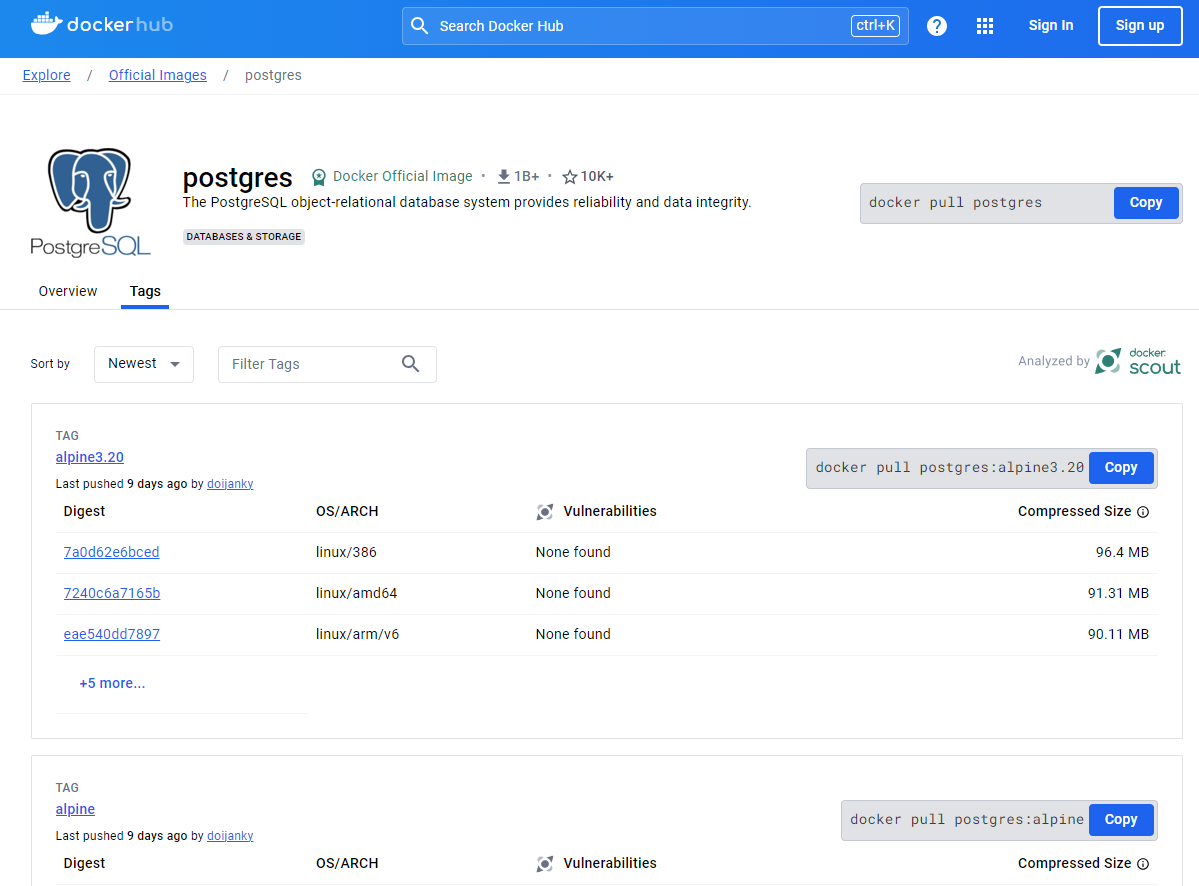
Task: Open the alpine3.20 tag link
Action: click(90, 457)
